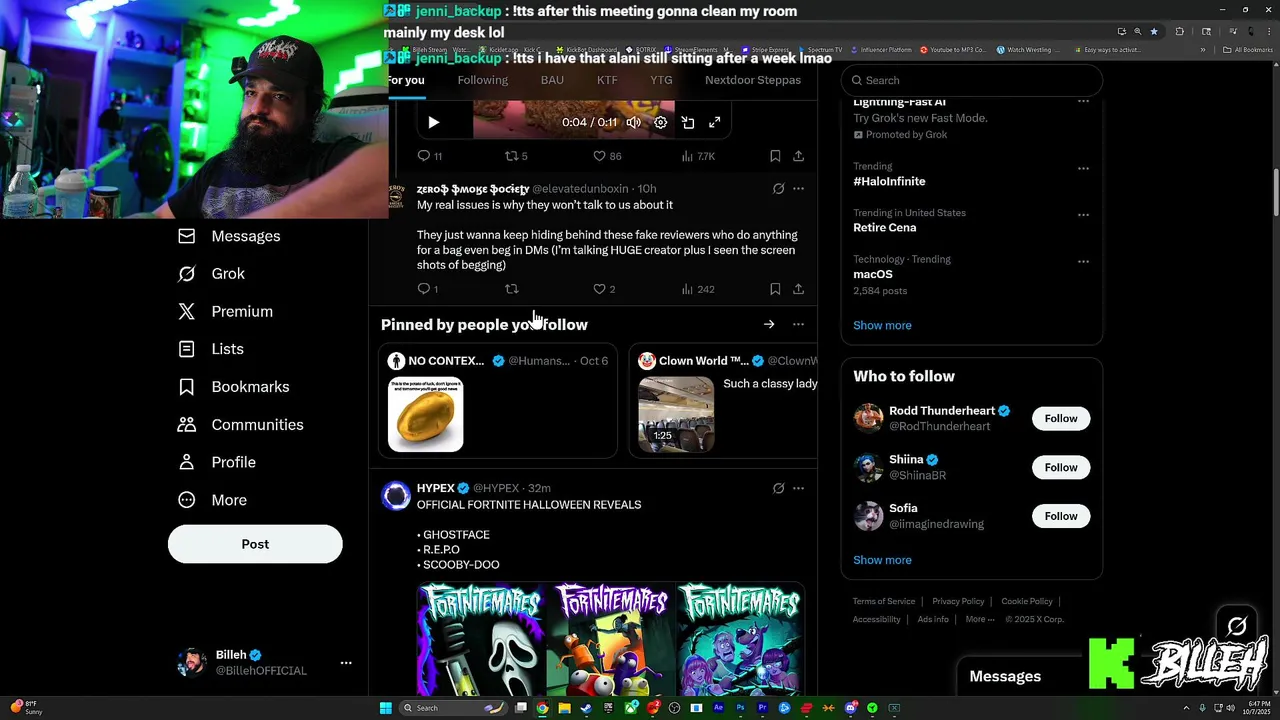Switch to the YTG tab
This screenshot has width=1280, height=720.
pos(661,80)
